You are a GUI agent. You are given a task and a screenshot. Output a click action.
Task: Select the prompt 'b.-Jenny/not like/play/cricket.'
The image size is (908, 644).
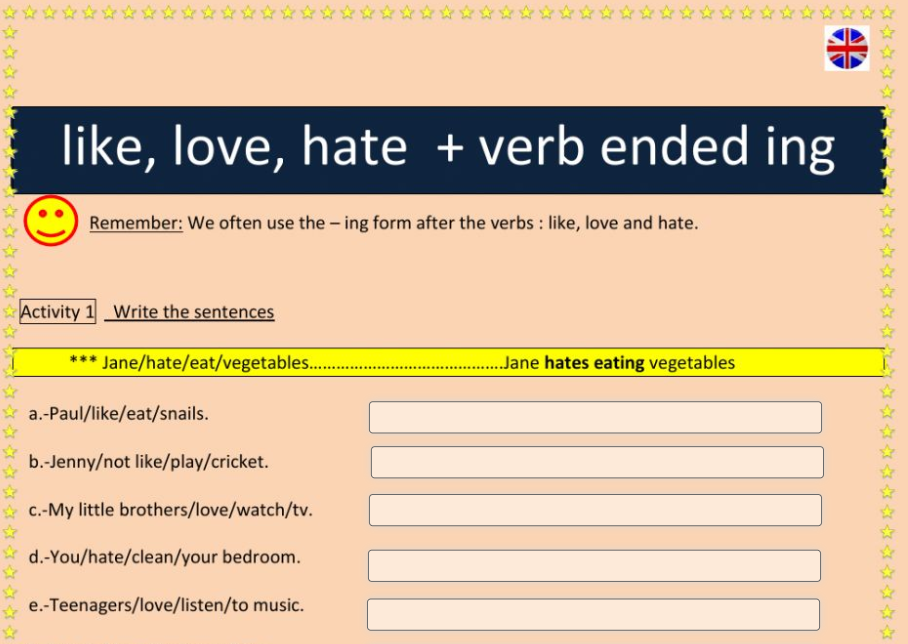tap(149, 462)
